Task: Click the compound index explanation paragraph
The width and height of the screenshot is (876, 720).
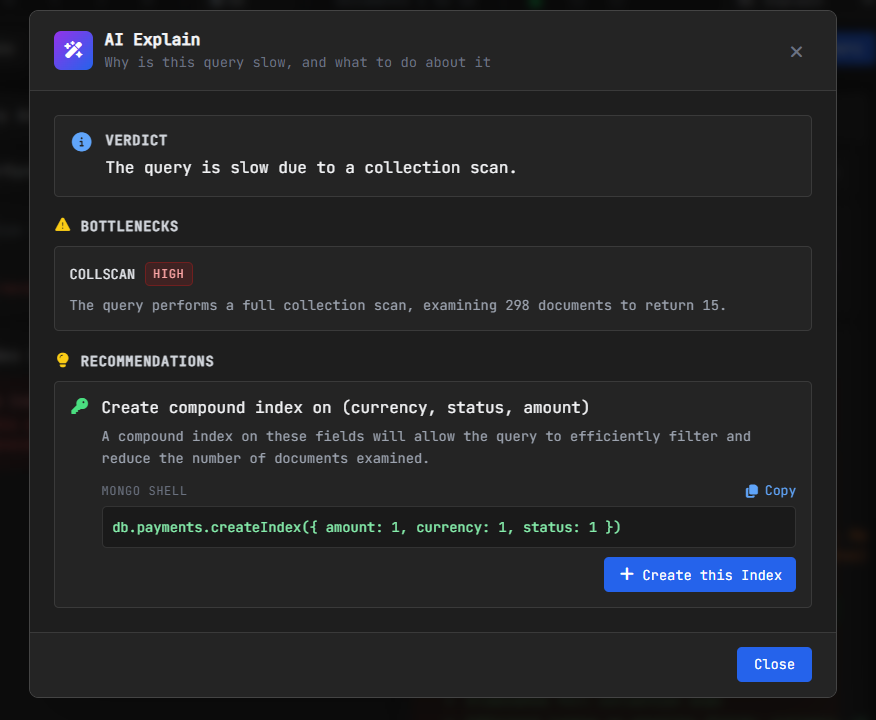Action: click(x=426, y=447)
